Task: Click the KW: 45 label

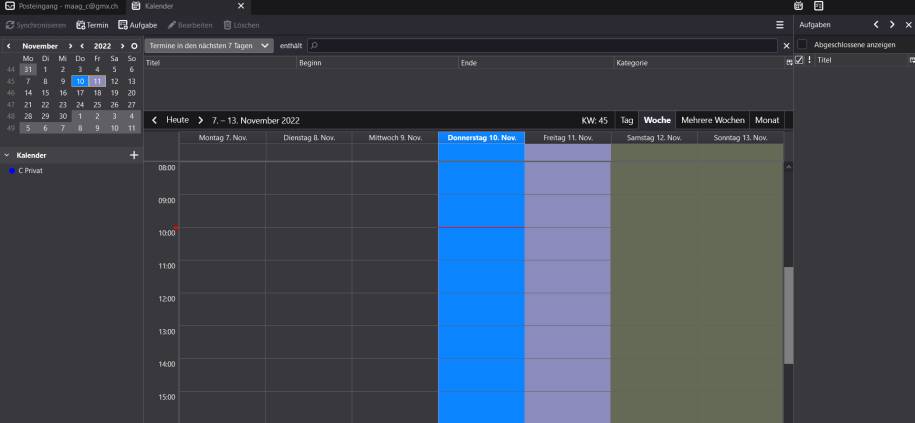Action: click(595, 121)
